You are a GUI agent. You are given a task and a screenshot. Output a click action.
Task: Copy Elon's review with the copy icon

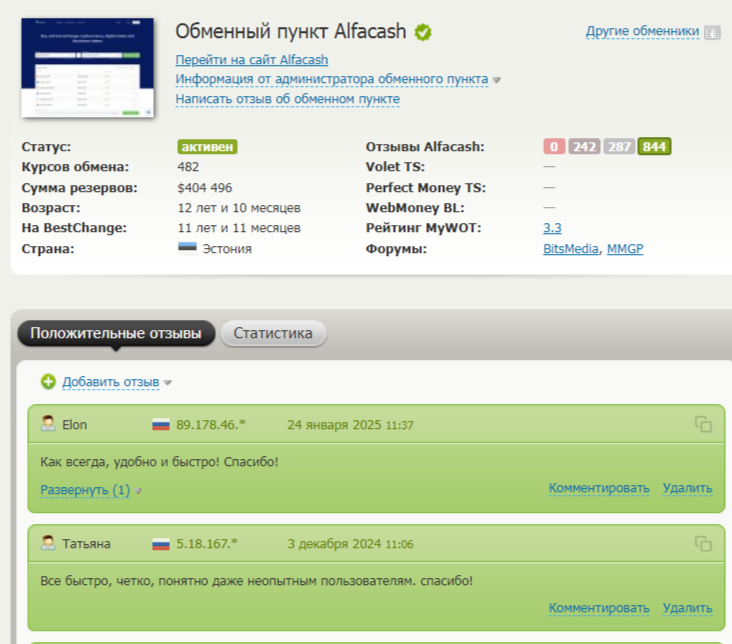coord(704,424)
